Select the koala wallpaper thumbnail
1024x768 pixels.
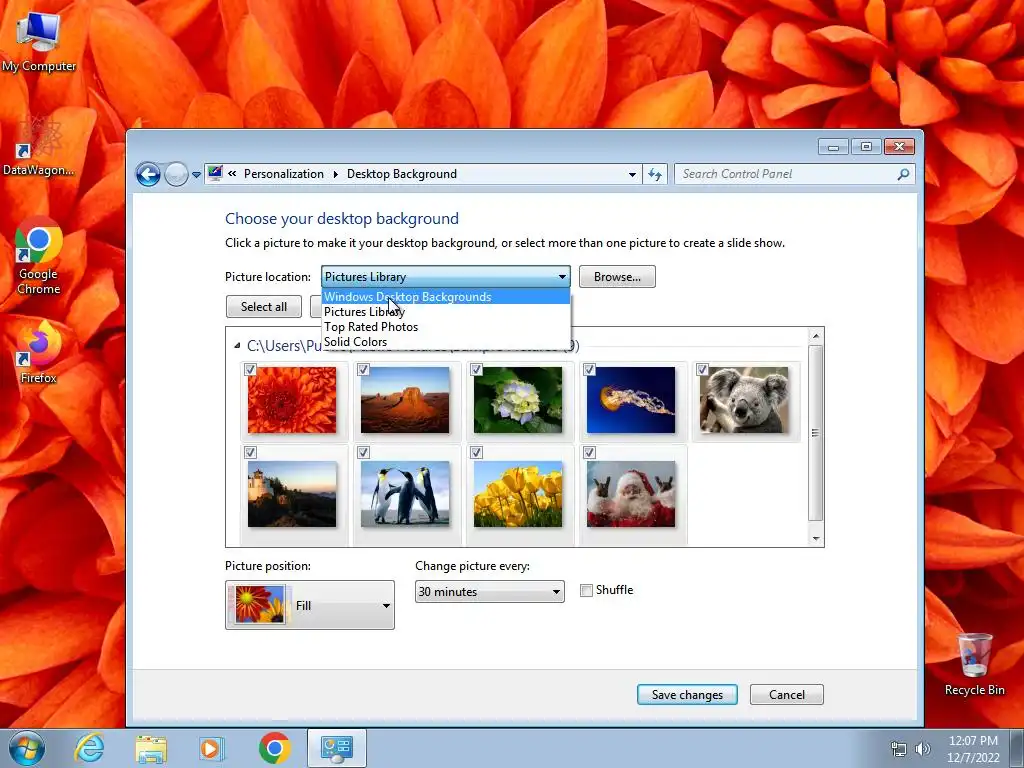[x=744, y=400]
